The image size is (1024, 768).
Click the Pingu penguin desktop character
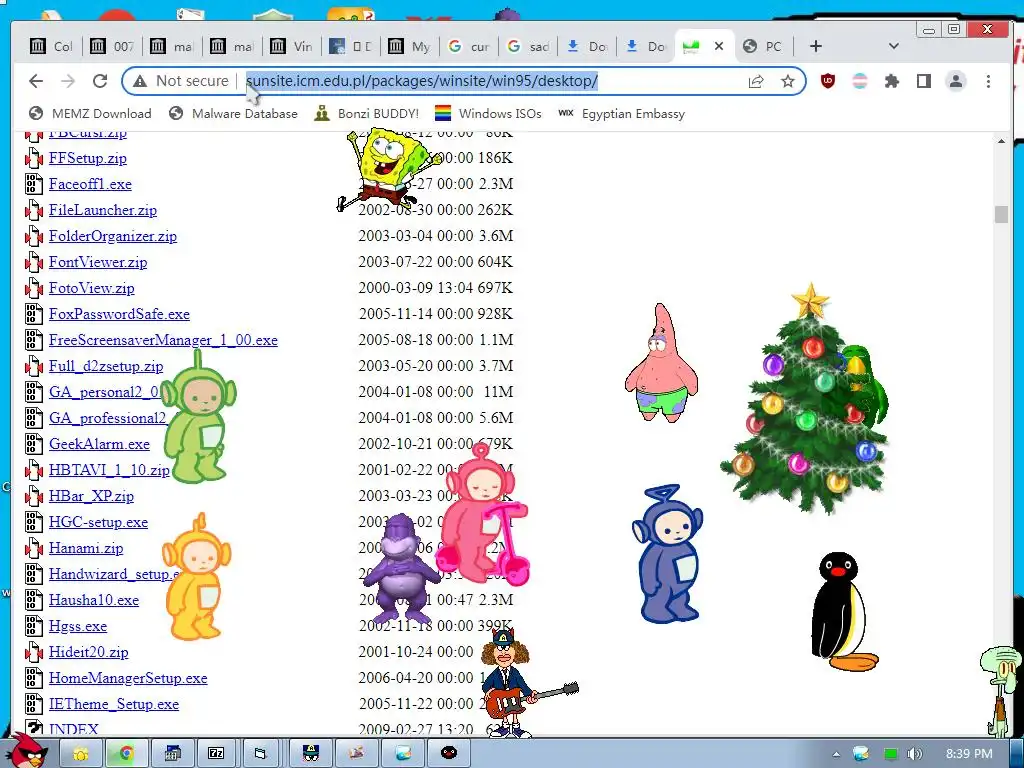(841, 612)
